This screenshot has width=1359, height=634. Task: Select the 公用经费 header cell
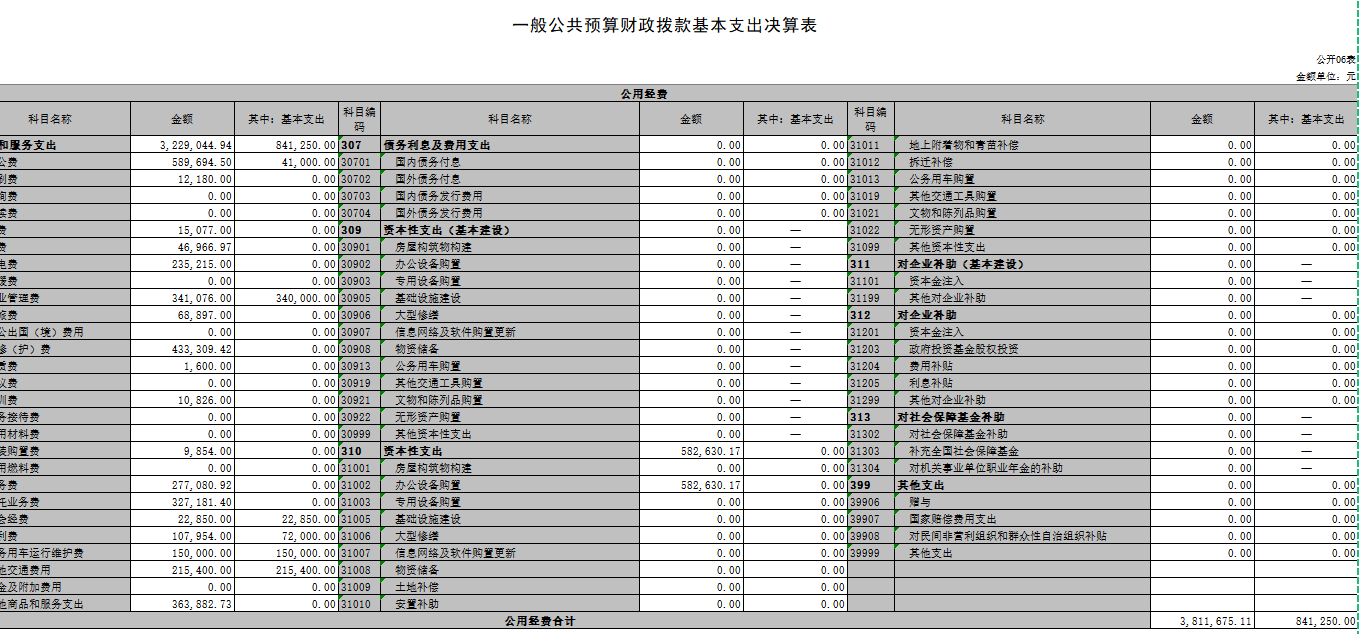pos(644,94)
